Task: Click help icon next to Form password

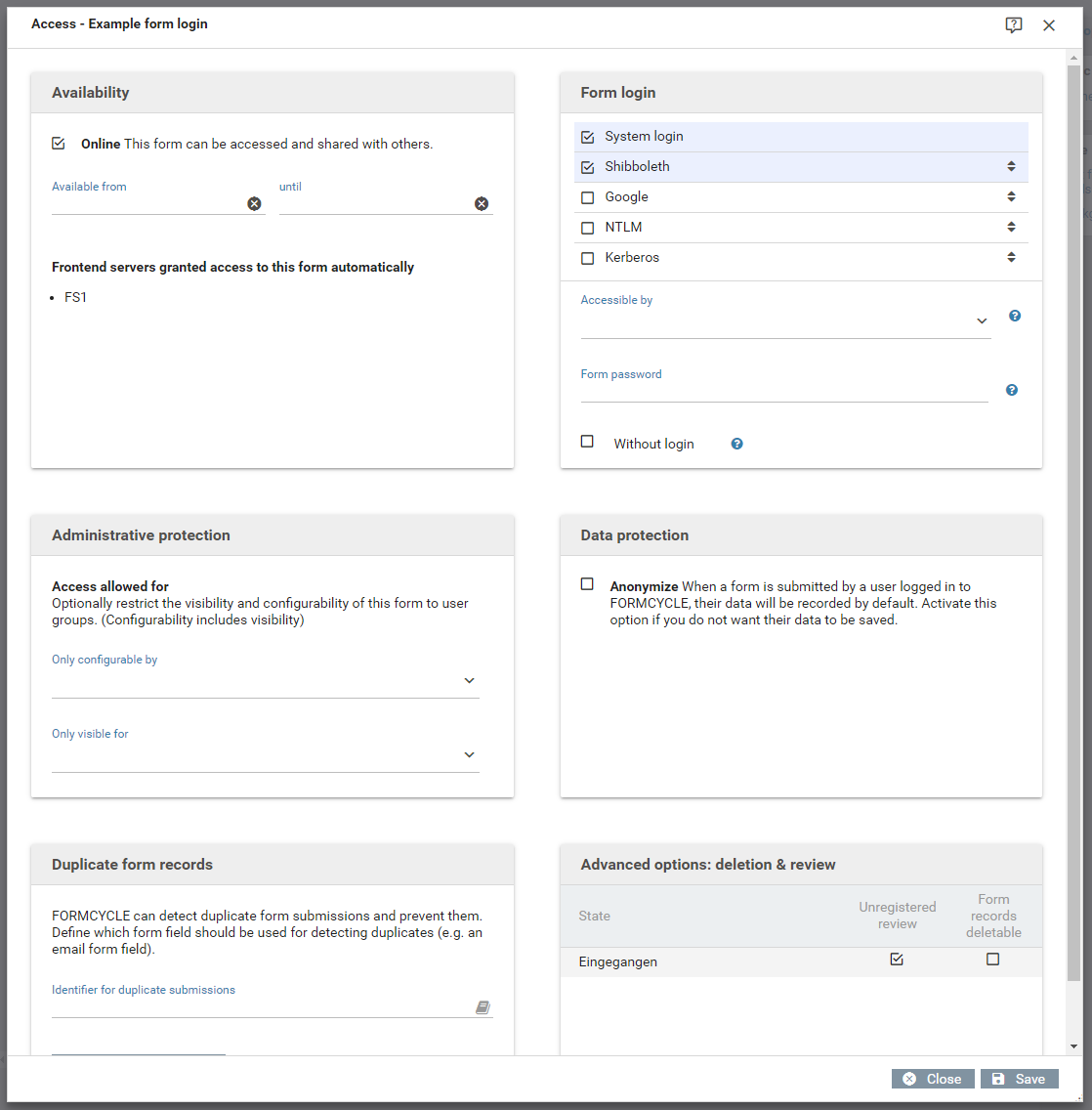Action: [x=1012, y=390]
